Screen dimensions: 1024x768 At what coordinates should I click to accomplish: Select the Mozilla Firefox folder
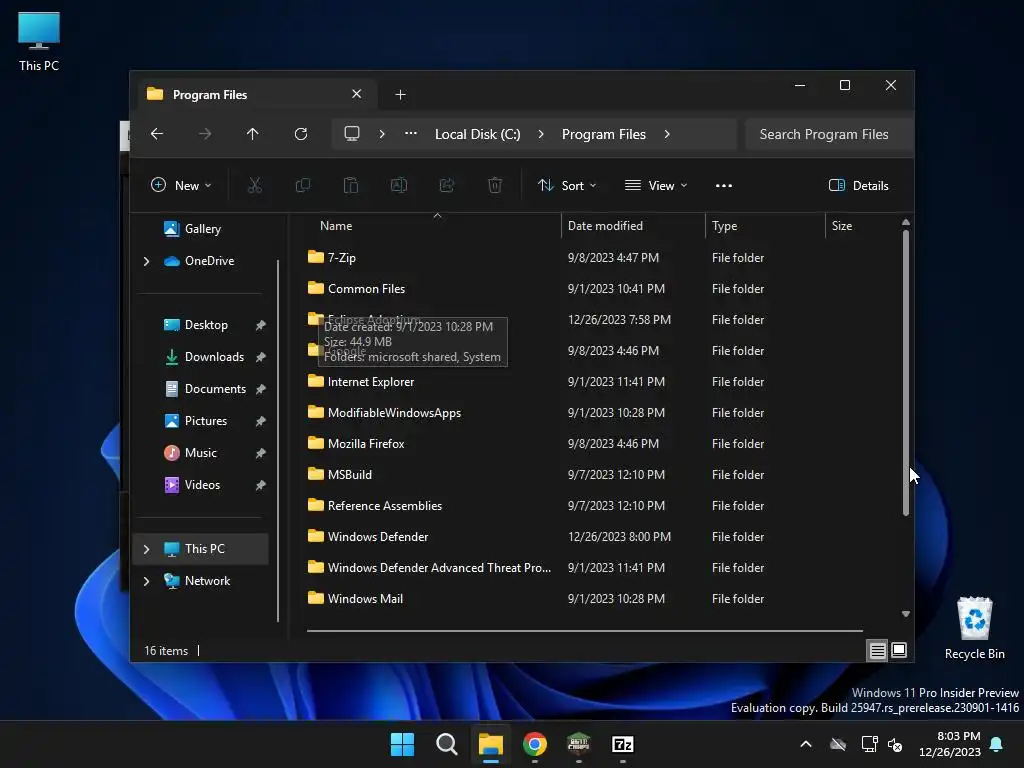[x=366, y=443]
